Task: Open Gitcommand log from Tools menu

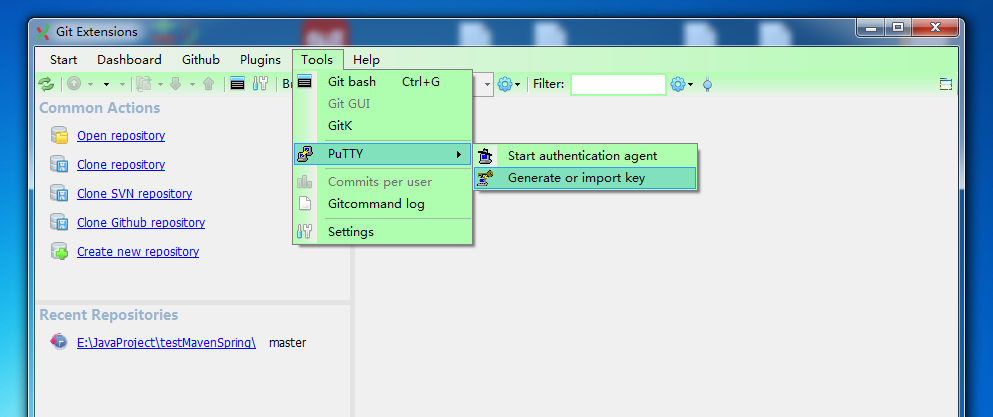Action: (x=383, y=204)
